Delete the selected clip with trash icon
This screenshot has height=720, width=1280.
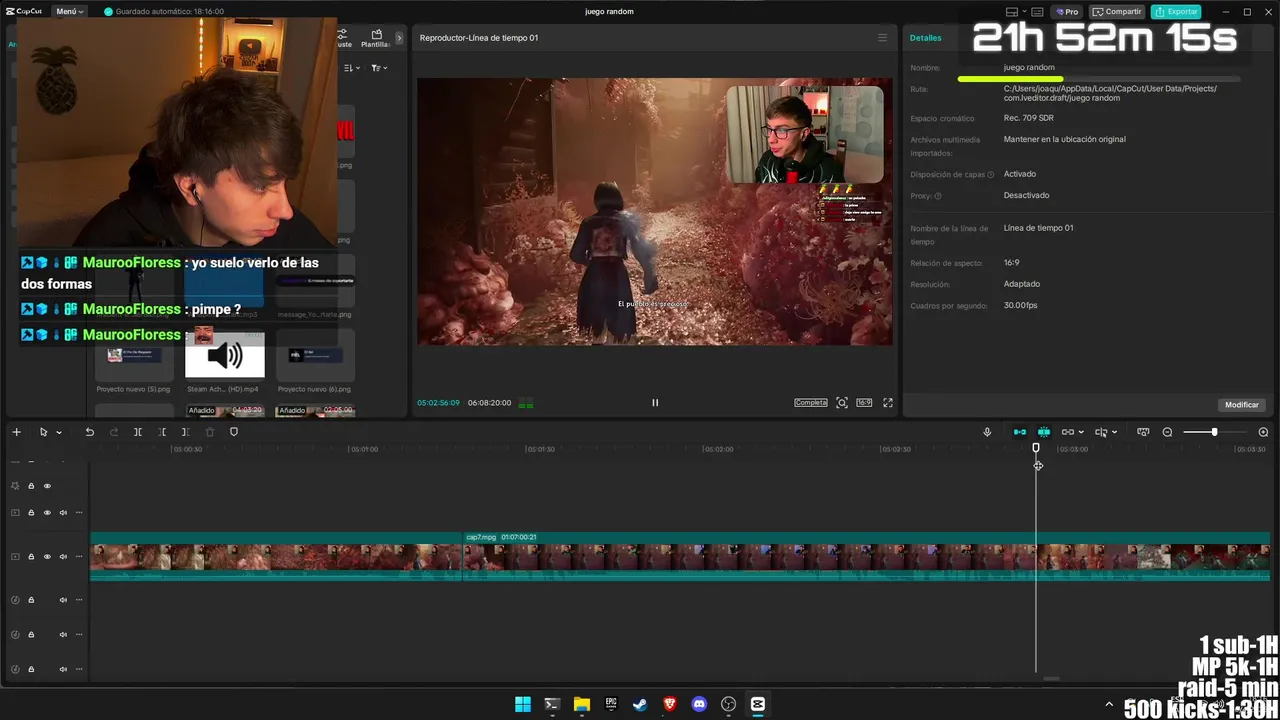click(x=210, y=432)
